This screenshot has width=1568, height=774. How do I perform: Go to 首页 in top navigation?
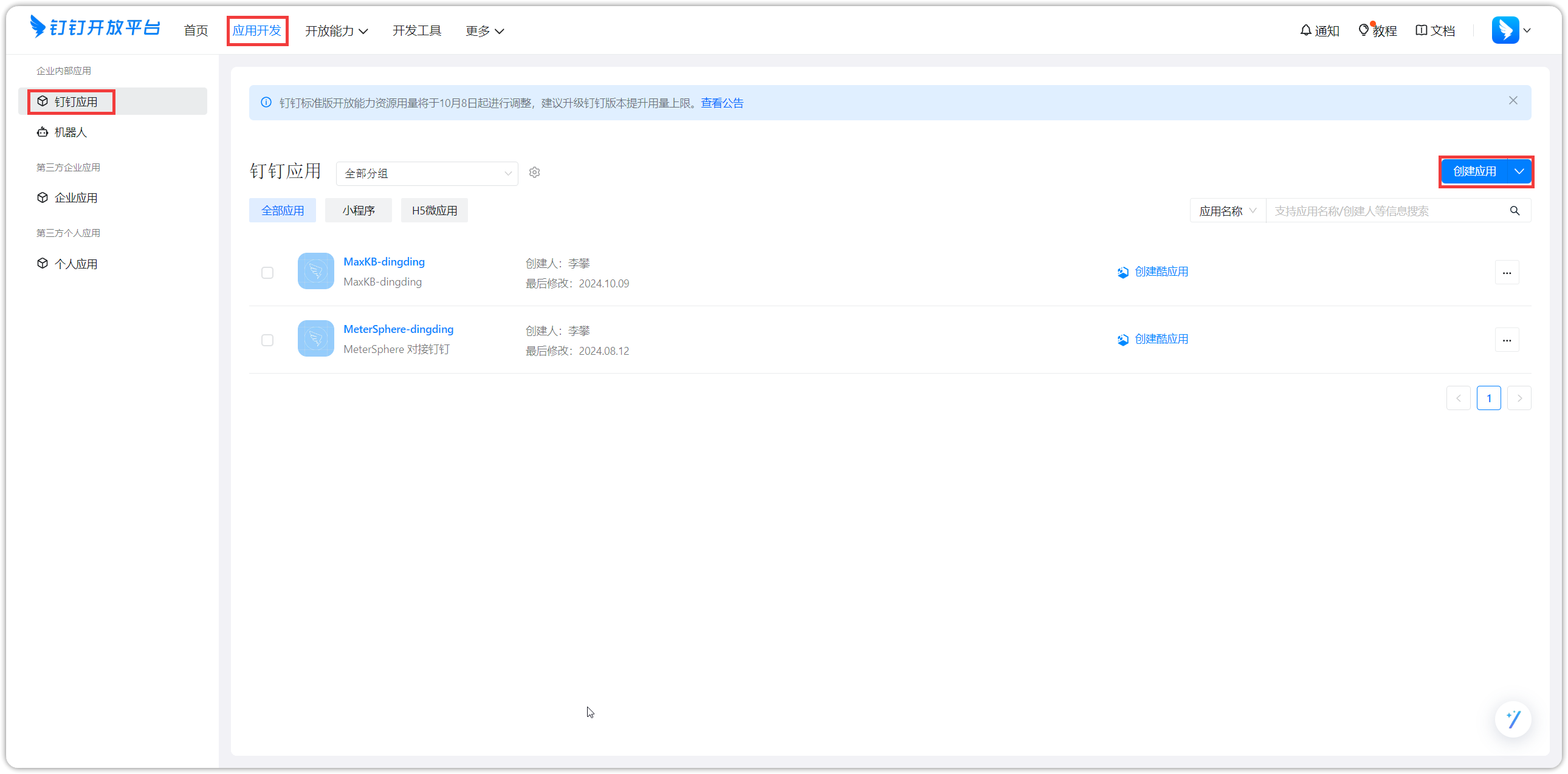196,30
